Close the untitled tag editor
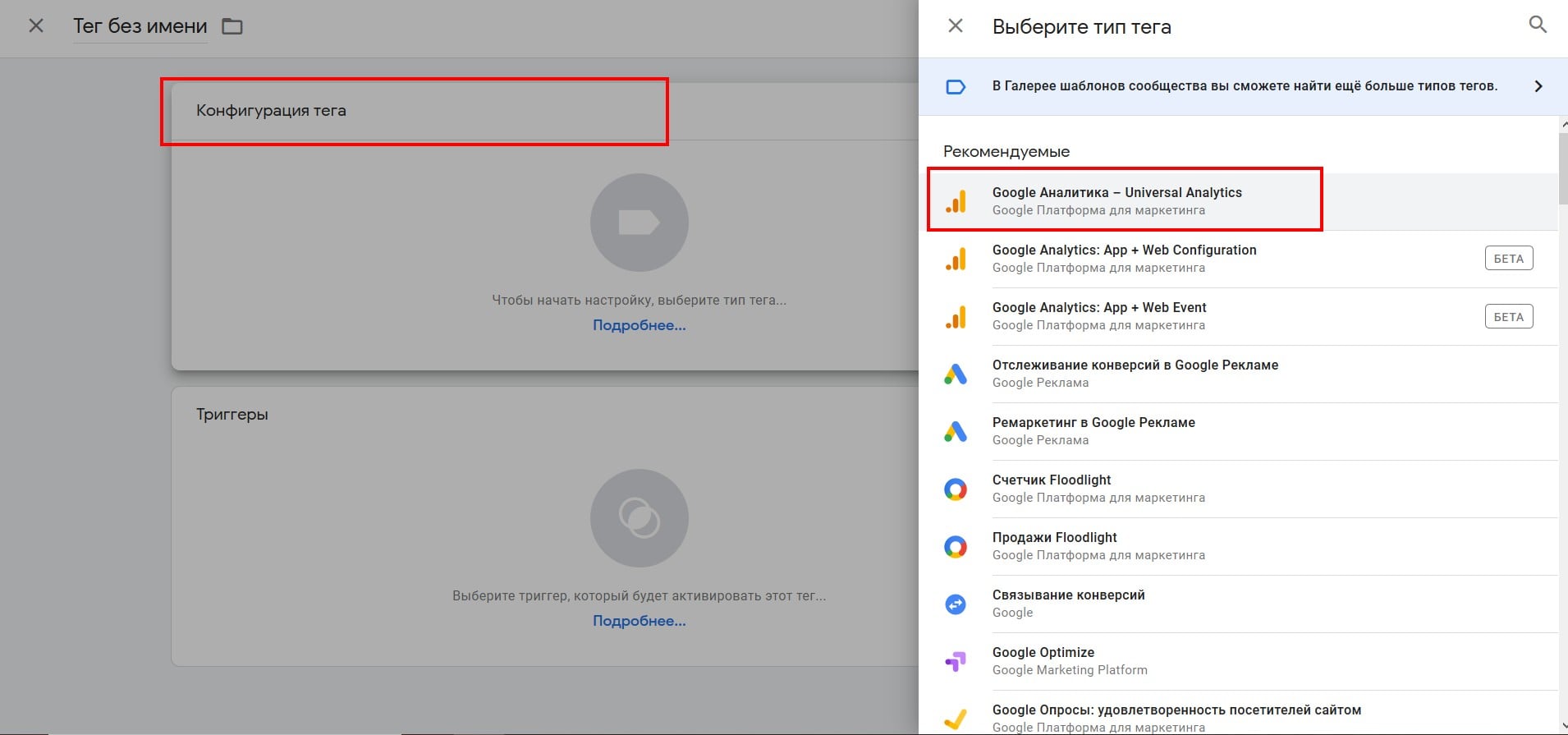1568x735 pixels. click(36, 26)
